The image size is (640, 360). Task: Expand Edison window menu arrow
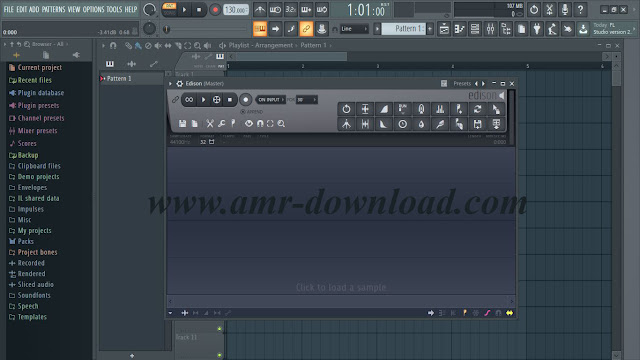171,84
